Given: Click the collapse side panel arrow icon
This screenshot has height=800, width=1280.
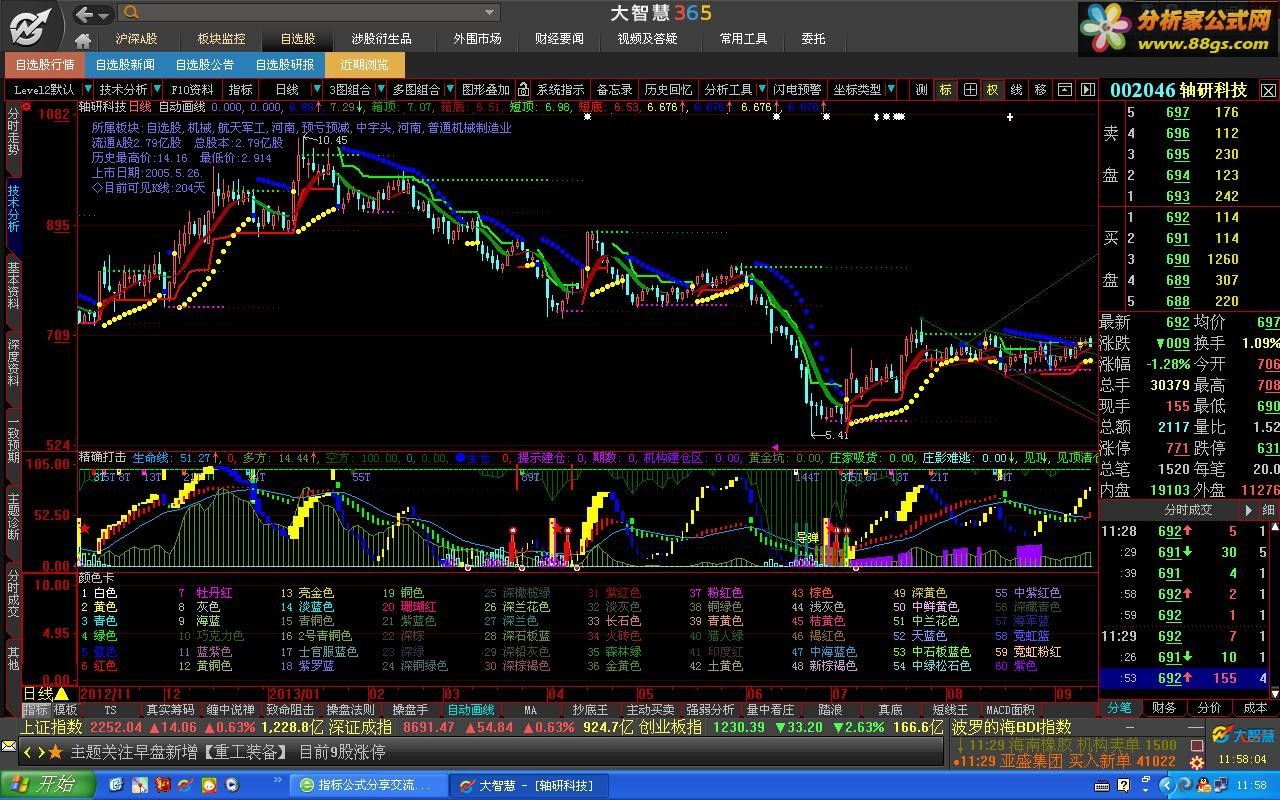Looking at the screenshot, I should (x=1086, y=89).
